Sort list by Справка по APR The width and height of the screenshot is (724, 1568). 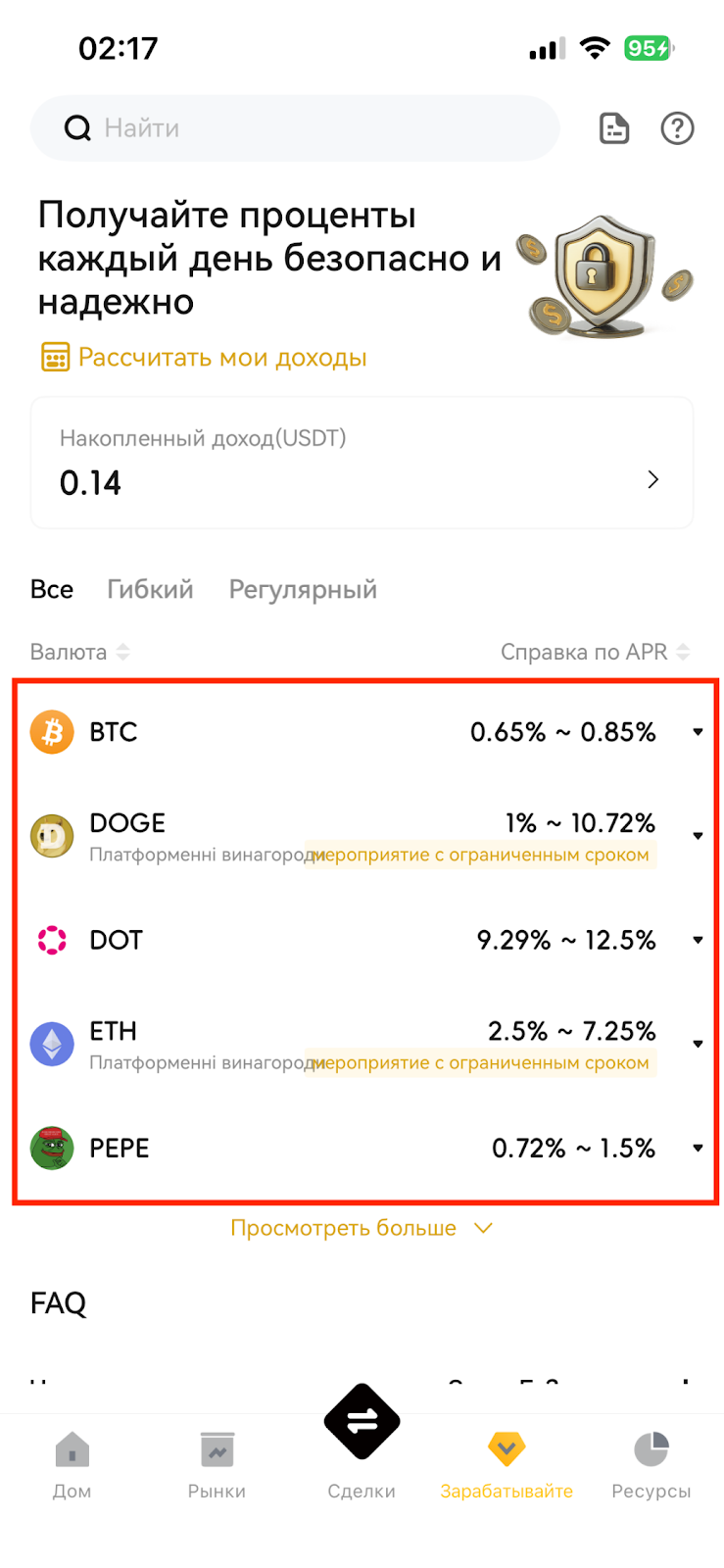click(x=595, y=652)
